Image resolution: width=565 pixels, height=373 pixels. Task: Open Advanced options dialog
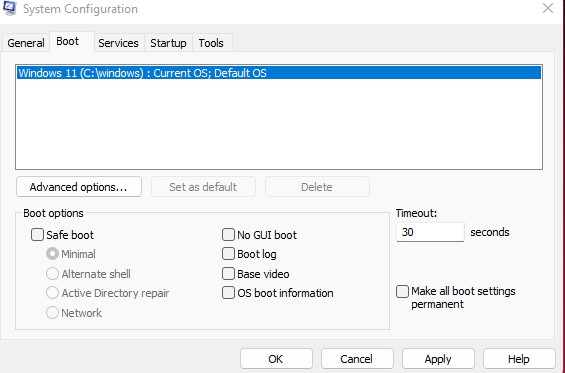79,187
